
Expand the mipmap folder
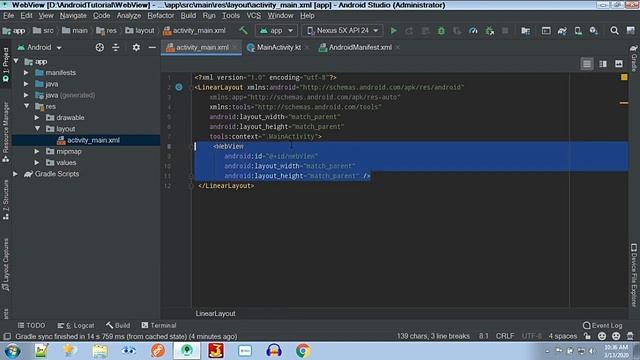coord(37,151)
